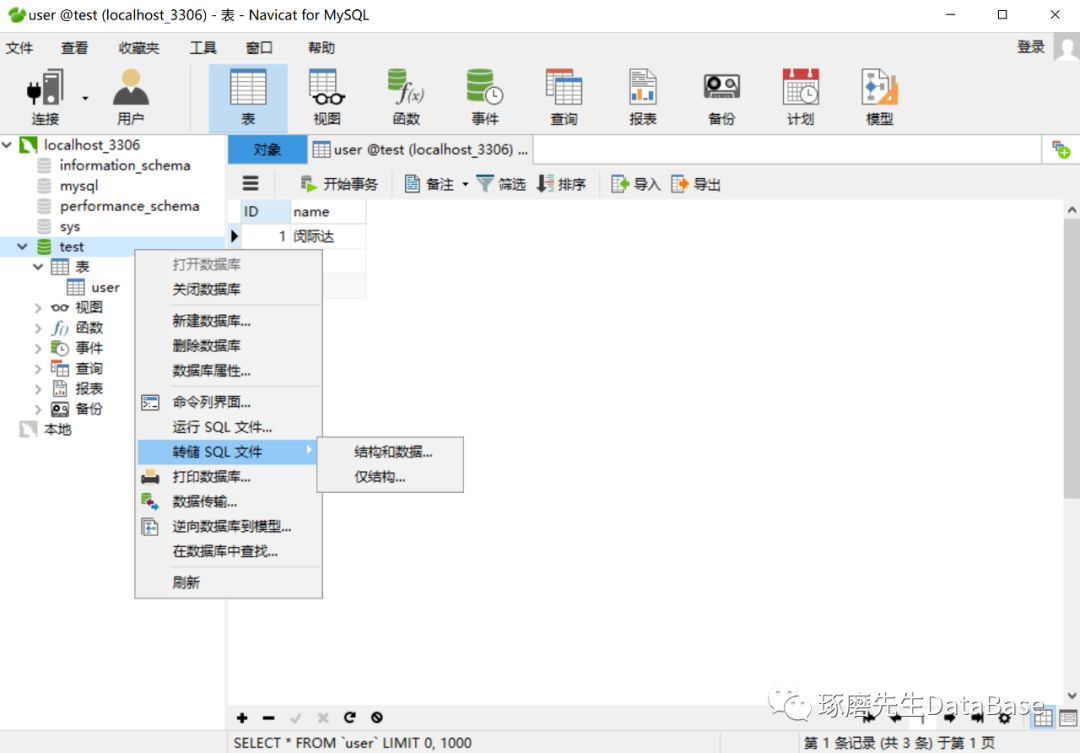Click the 登录 login link
This screenshot has height=753, width=1080.
click(x=1030, y=47)
